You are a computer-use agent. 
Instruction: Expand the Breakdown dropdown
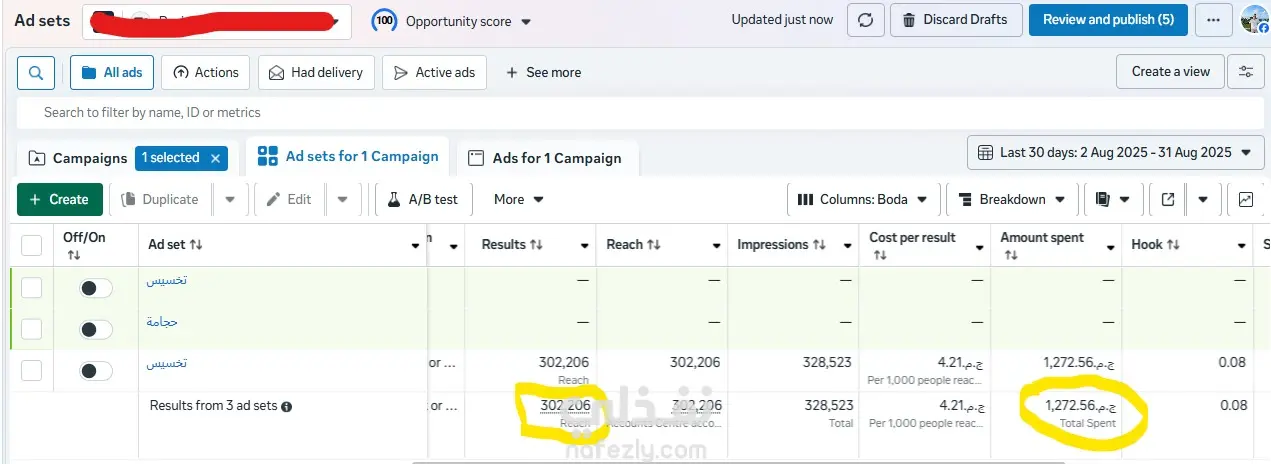(x=1012, y=199)
